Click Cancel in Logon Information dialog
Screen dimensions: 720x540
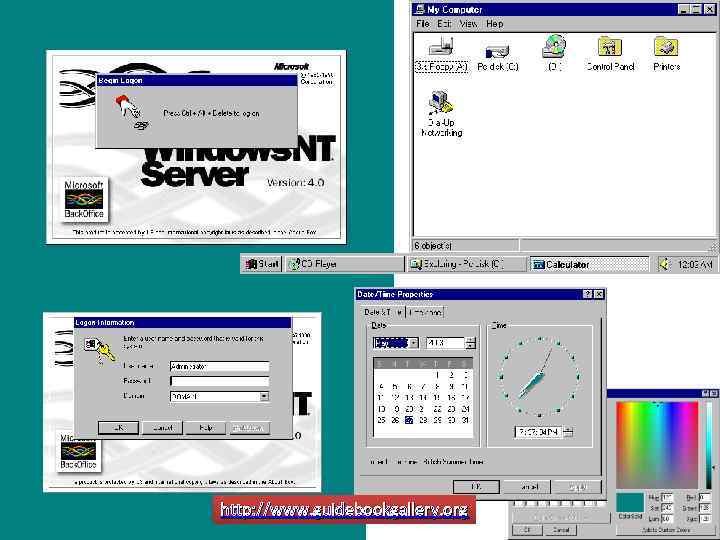(163, 428)
